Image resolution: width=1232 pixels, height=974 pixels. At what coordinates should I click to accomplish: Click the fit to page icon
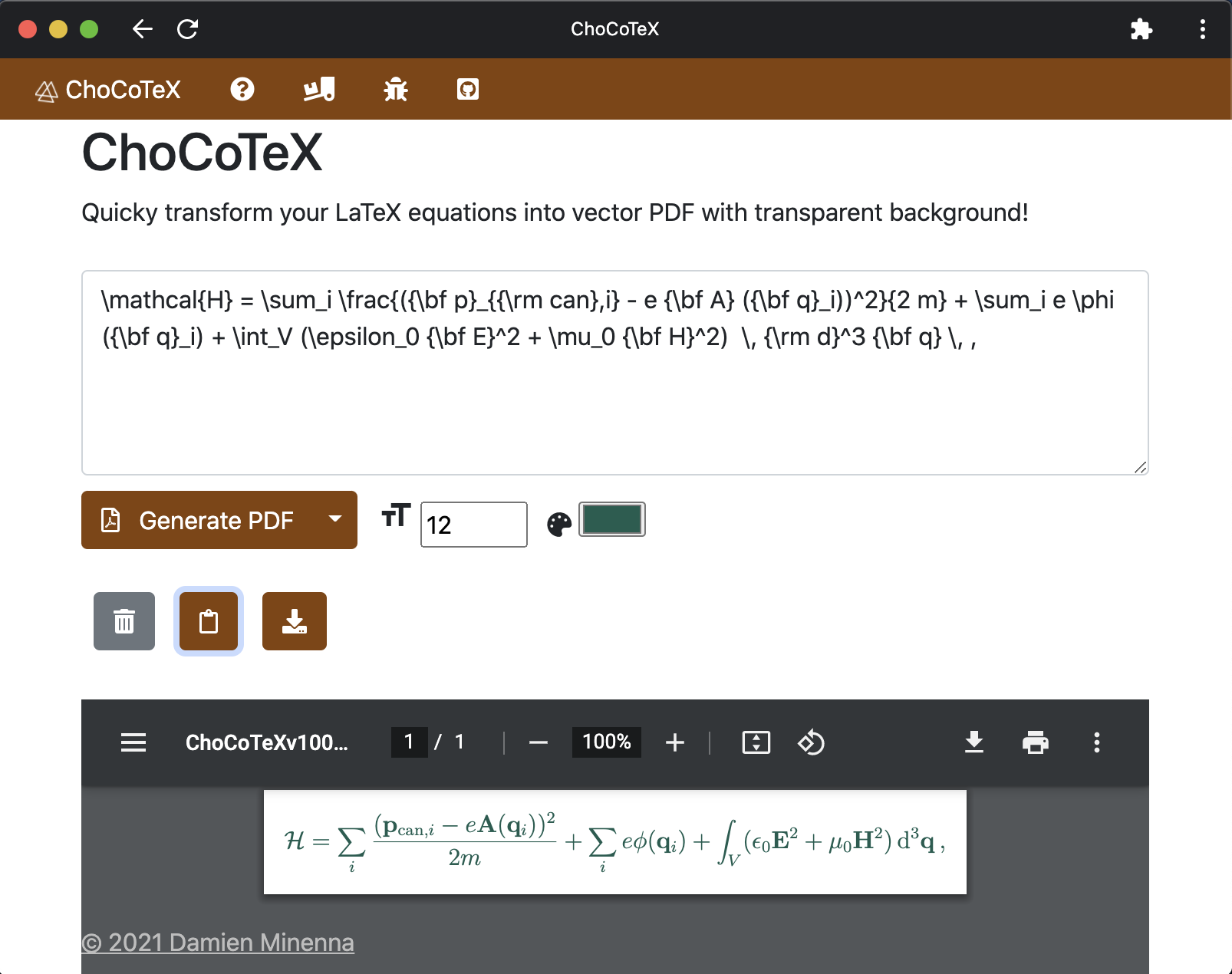(756, 742)
